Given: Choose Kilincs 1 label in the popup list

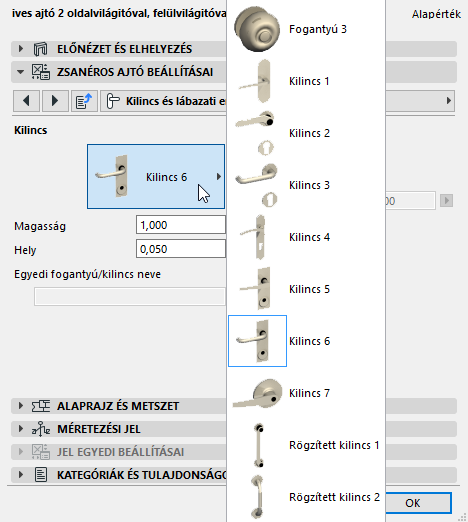Looking at the screenshot, I should tap(309, 81).
